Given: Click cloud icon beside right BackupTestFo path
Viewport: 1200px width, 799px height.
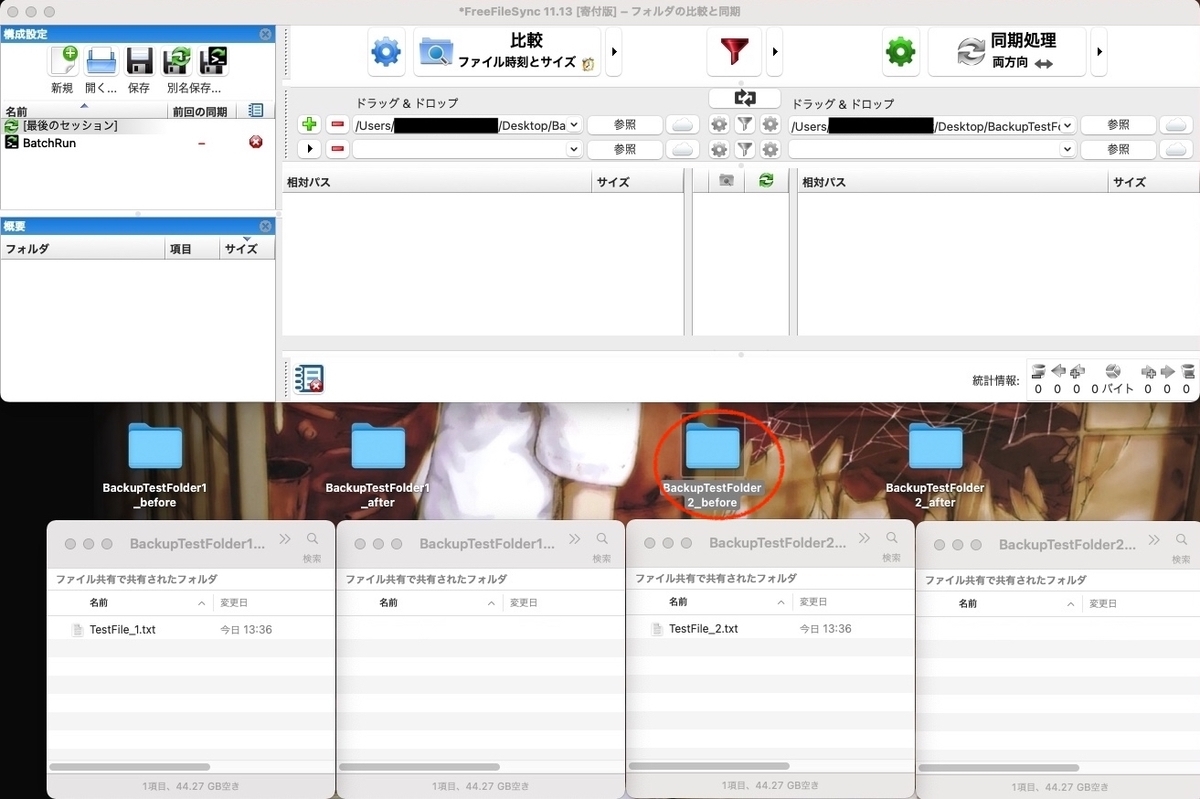Looking at the screenshot, I should coord(1177,125).
